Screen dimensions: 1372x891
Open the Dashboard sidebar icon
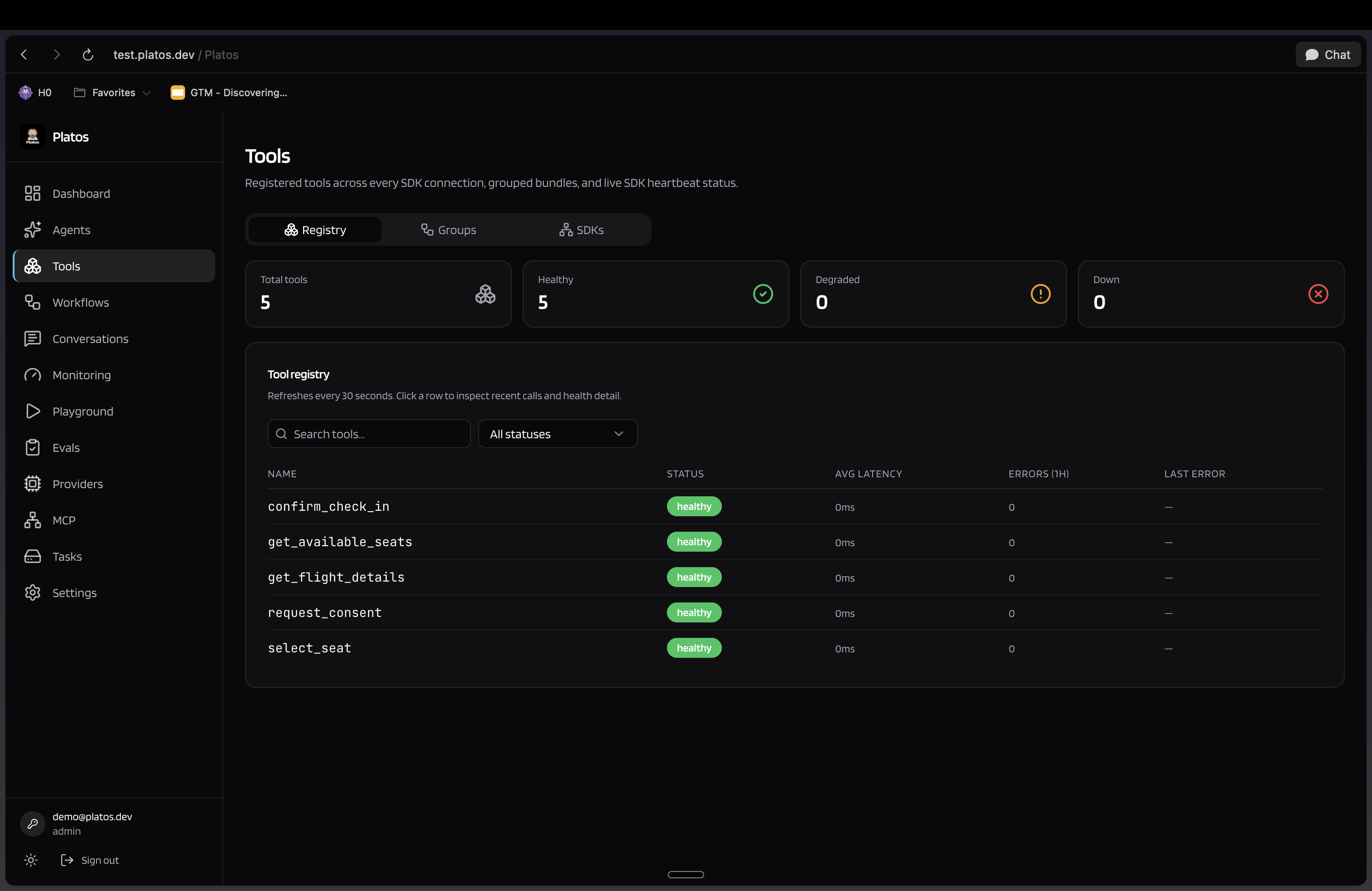(x=32, y=194)
